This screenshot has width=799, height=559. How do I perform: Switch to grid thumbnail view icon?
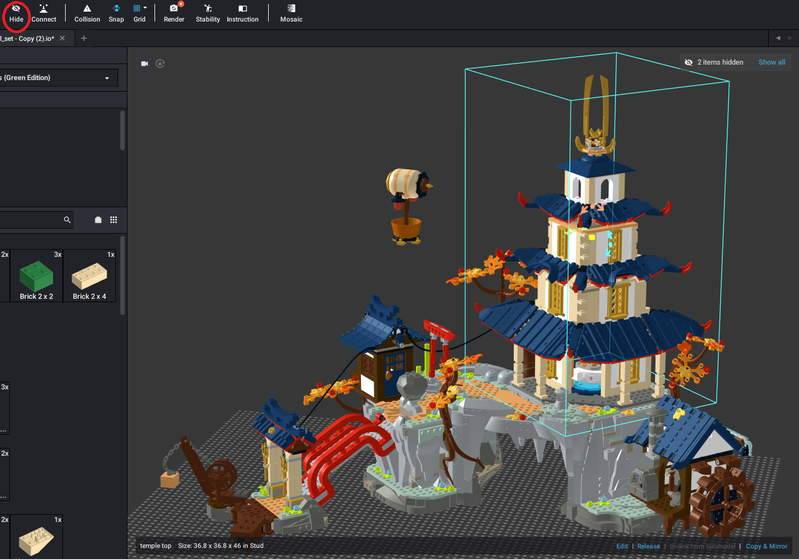pos(114,220)
